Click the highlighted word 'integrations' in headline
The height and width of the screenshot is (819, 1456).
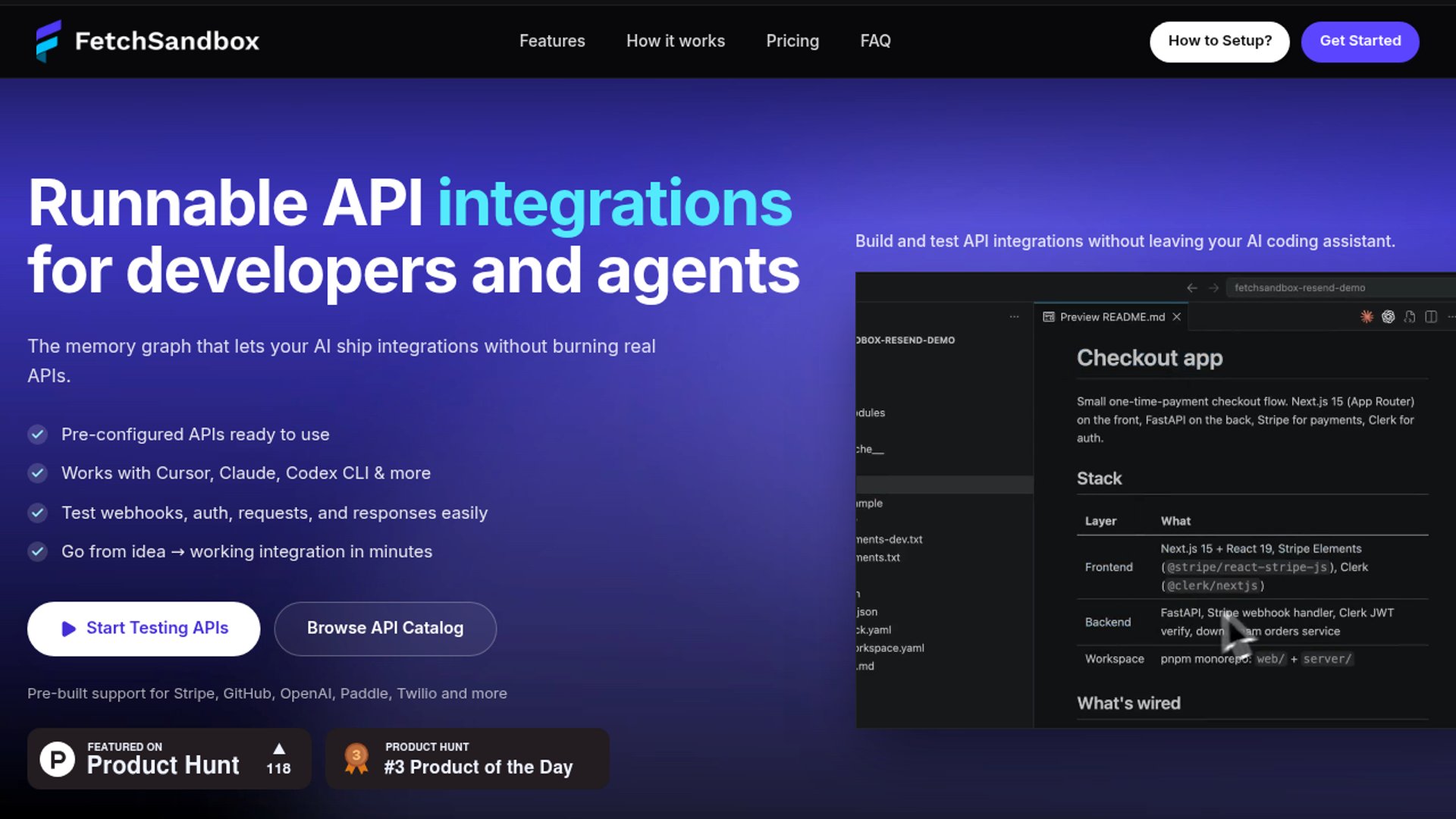click(615, 203)
